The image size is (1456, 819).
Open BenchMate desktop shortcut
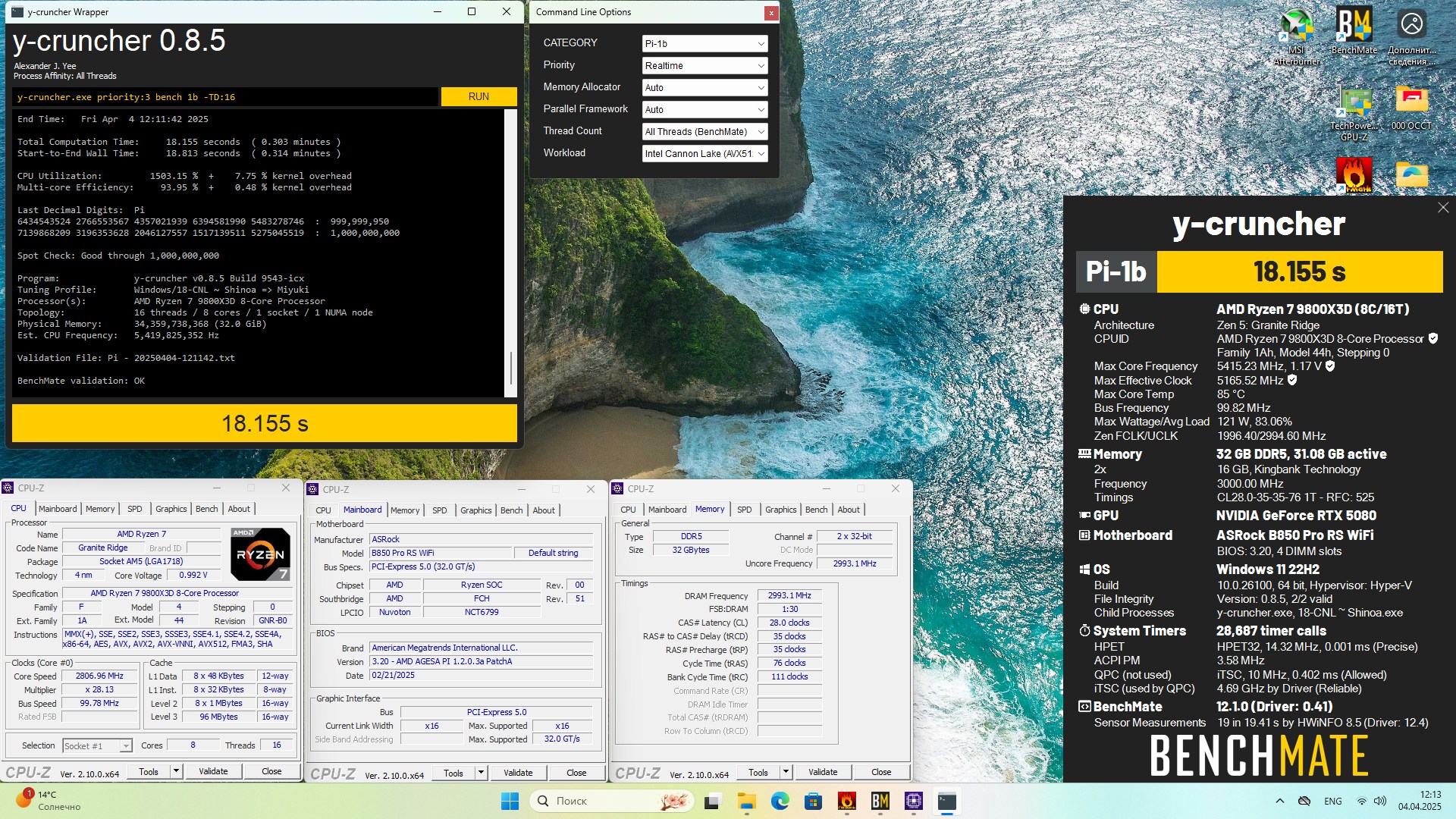pyautogui.click(x=1354, y=32)
